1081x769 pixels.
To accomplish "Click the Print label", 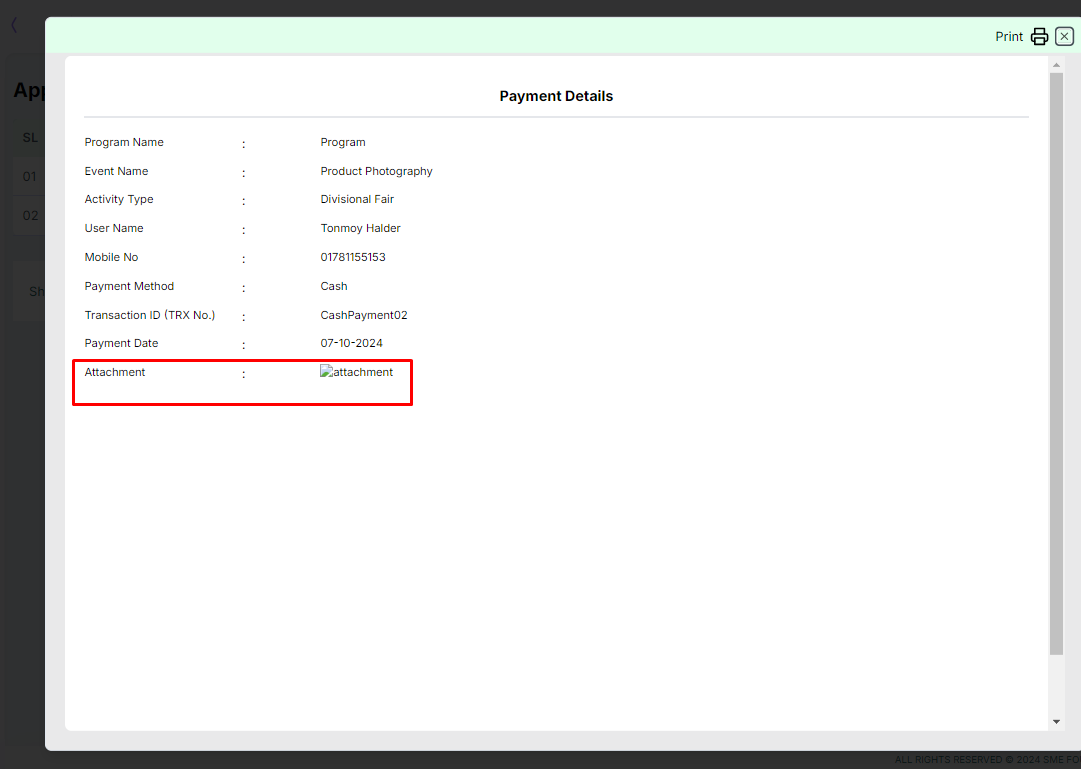I will pyautogui.click(x=1009, y=37).
